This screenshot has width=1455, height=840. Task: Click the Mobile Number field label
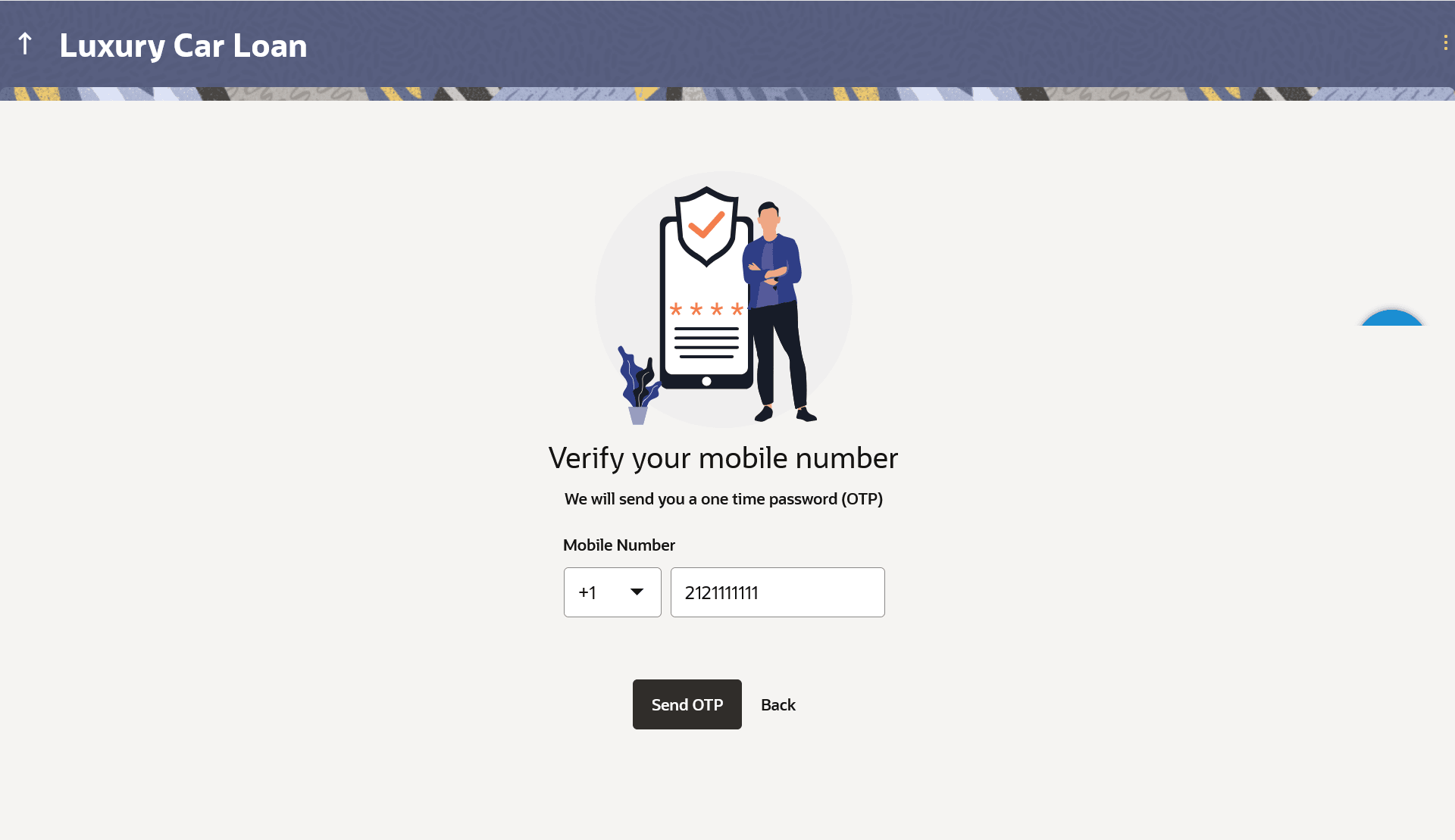(619, 545)
